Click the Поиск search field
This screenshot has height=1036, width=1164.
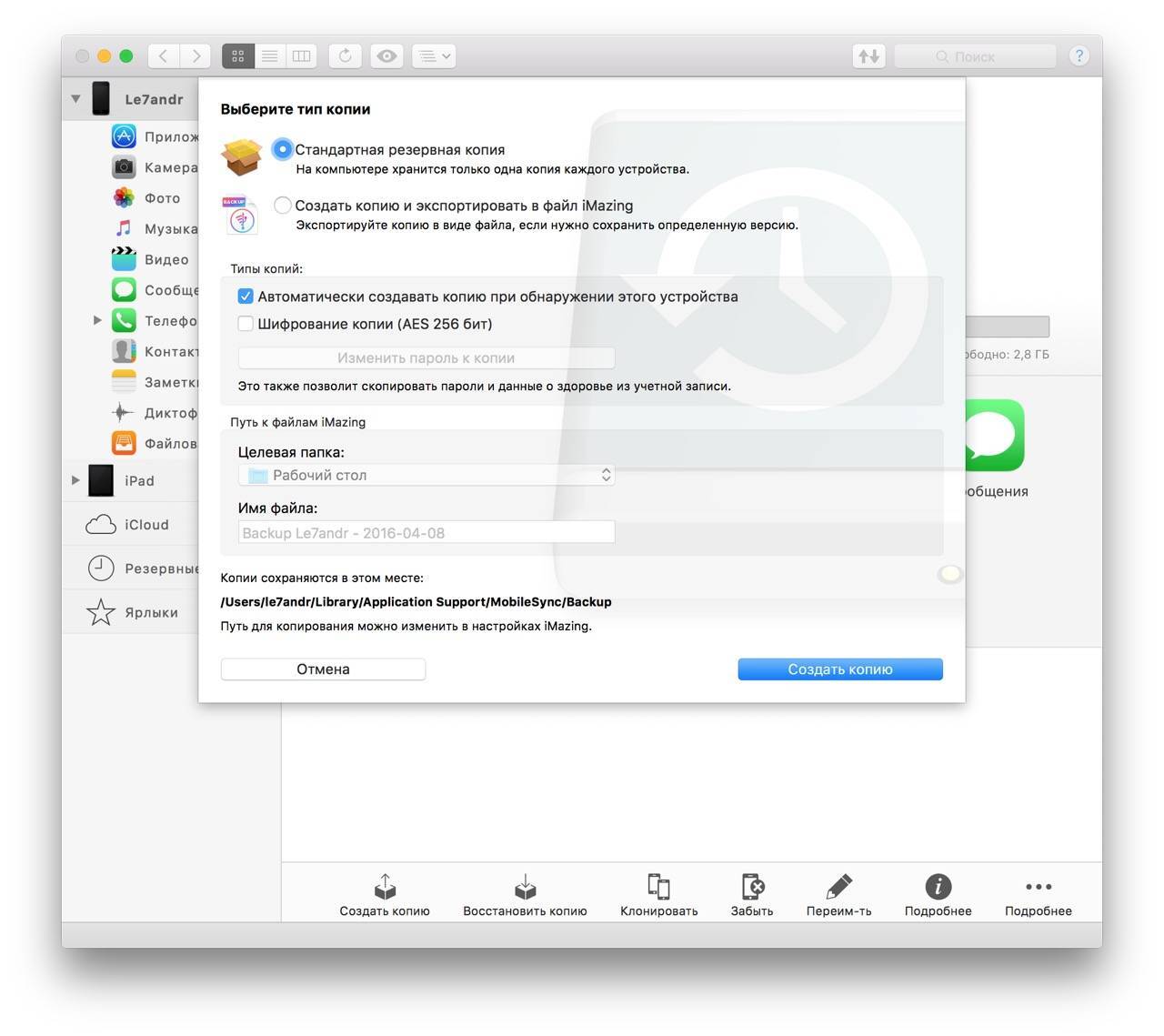pyautogui.click(x=975, y=56)
